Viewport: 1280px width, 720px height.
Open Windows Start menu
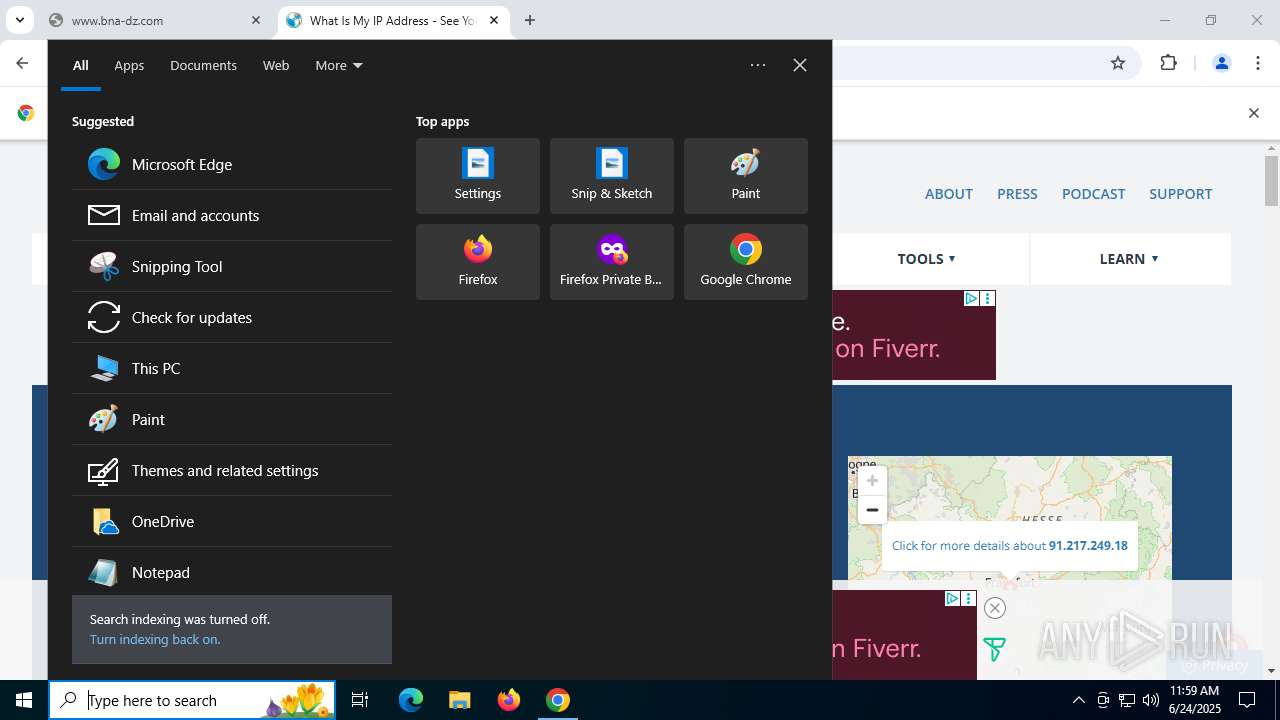tap(24, 700)
